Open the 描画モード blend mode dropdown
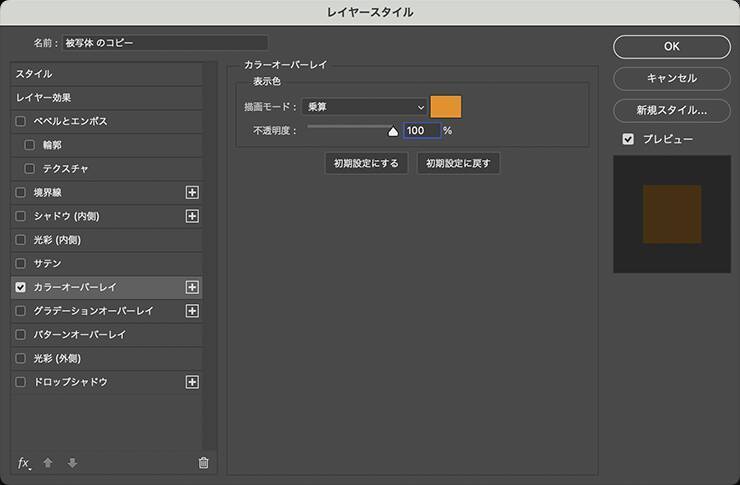 [365, 107]
